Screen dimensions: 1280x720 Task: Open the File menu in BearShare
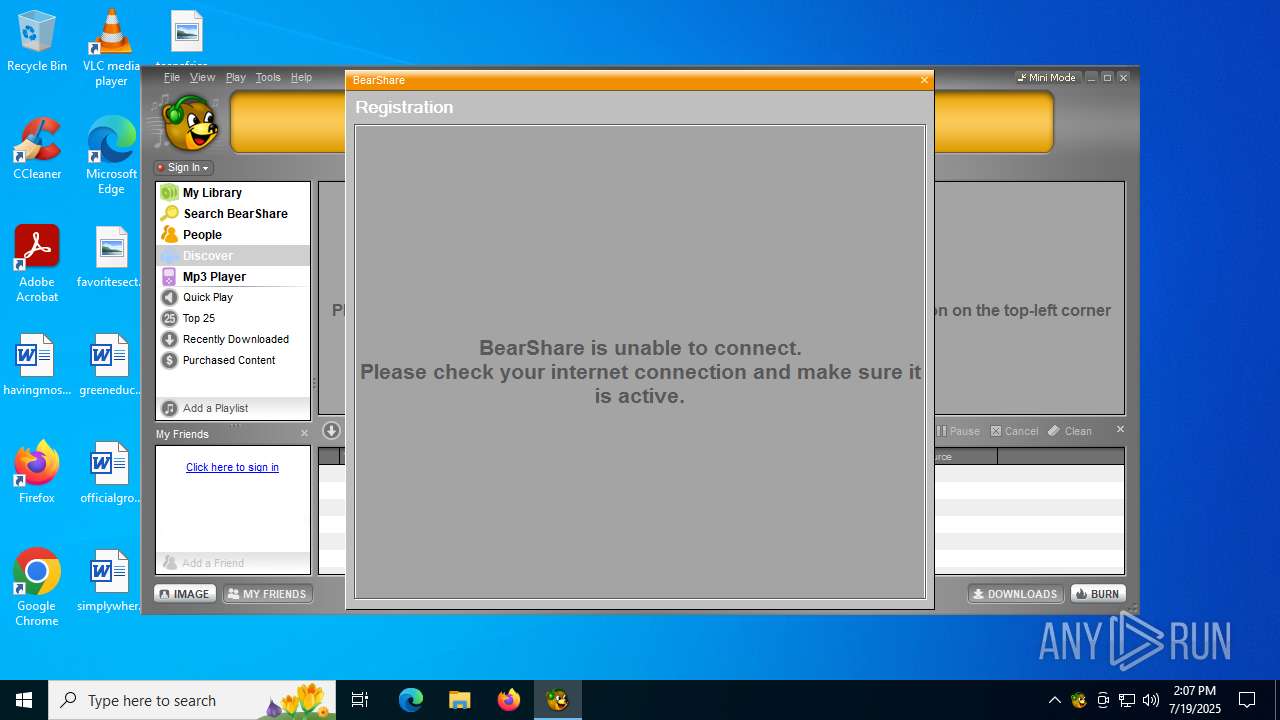coord(172,77)
